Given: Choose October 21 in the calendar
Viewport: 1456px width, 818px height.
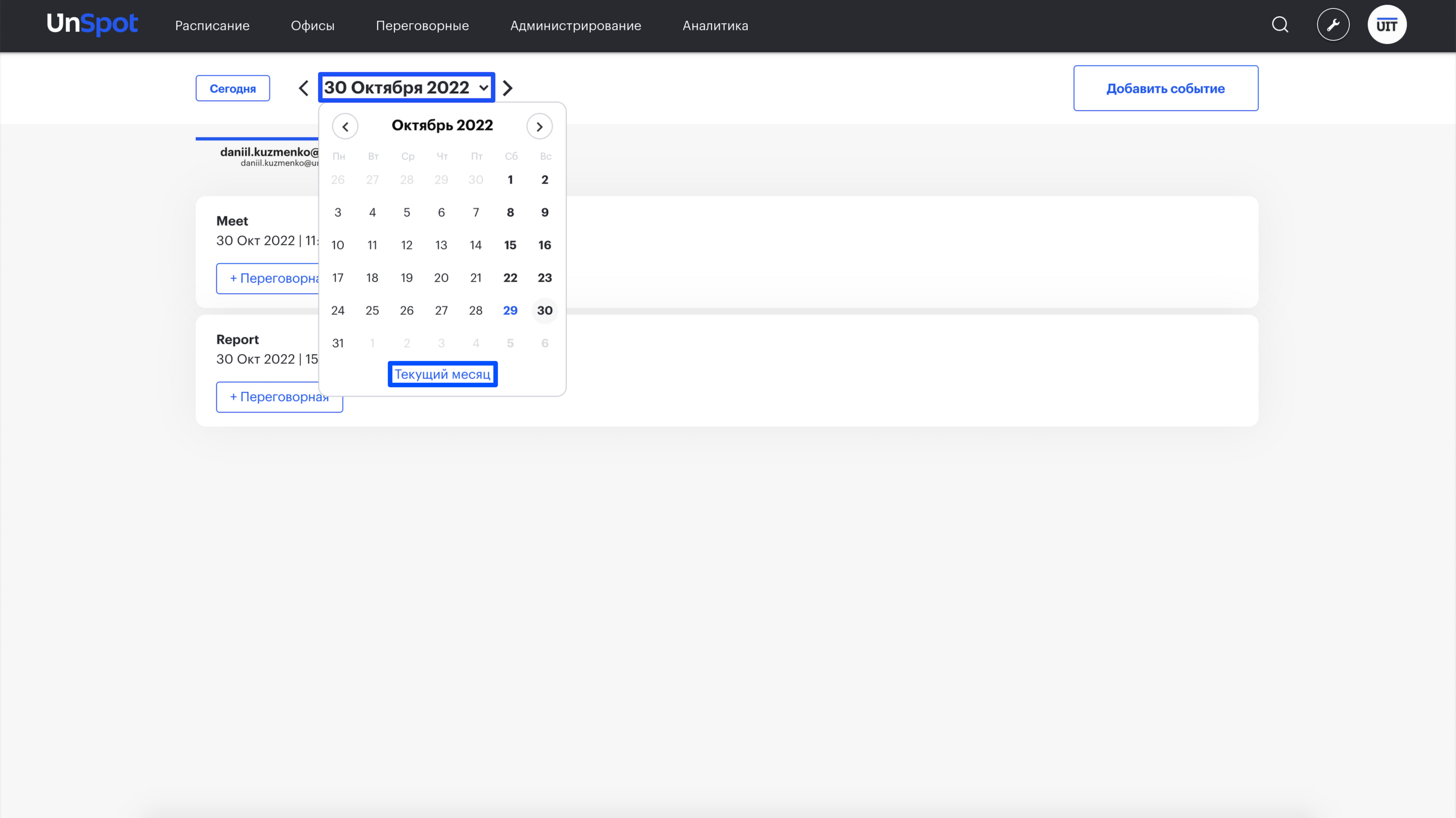Looking at the screenshot, I should [x=476, y=278].
